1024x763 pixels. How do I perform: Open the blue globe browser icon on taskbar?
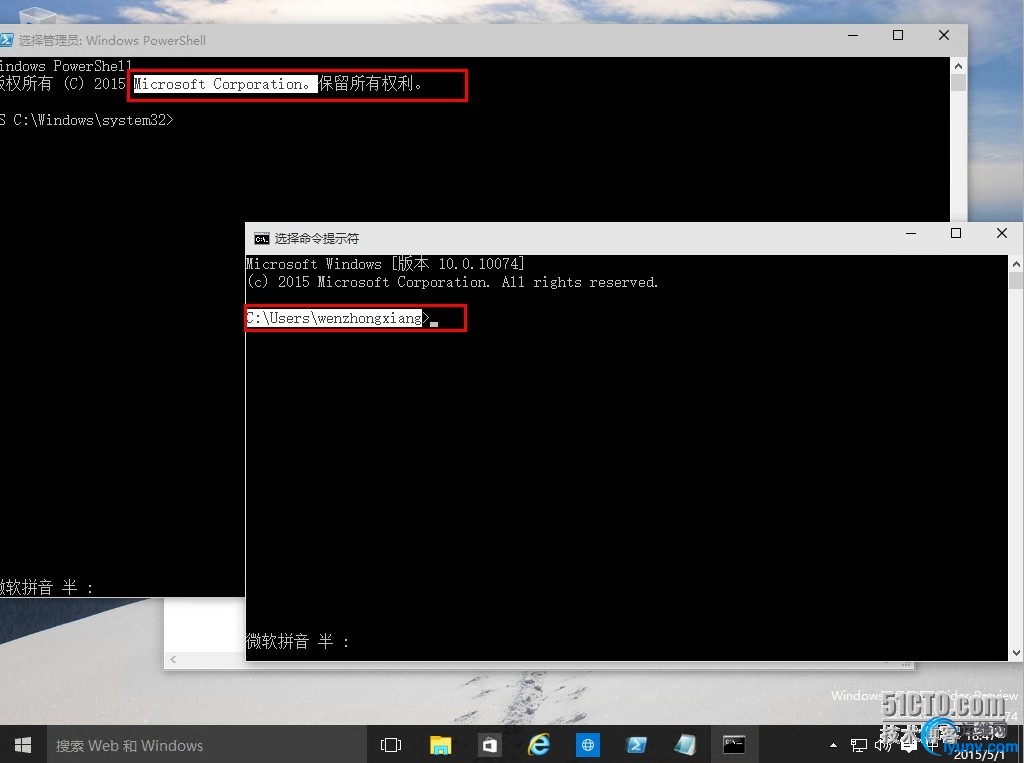coord(588,745)
